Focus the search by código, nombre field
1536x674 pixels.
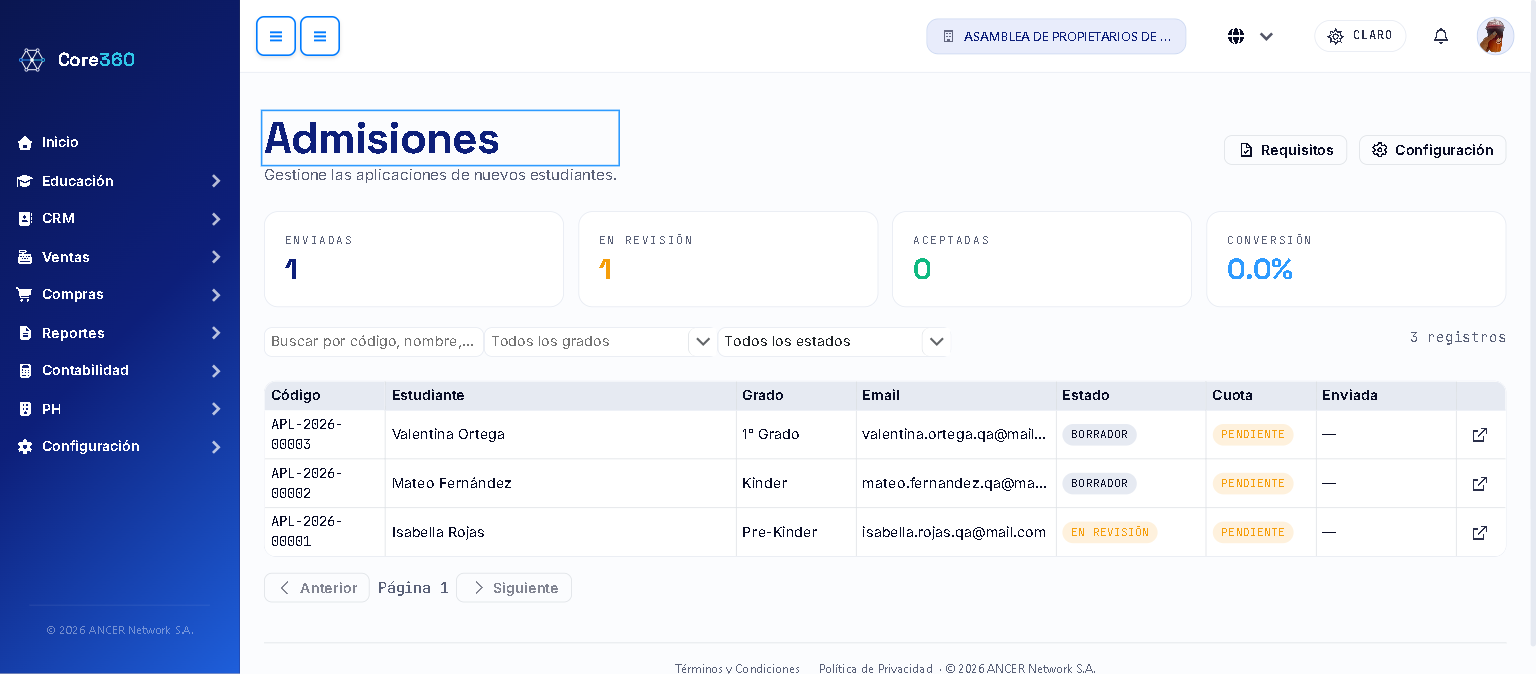click(374, 341)
